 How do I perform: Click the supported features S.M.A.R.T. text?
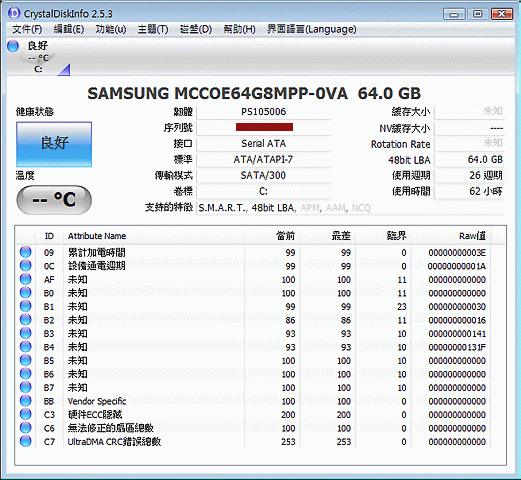(223, 208)
